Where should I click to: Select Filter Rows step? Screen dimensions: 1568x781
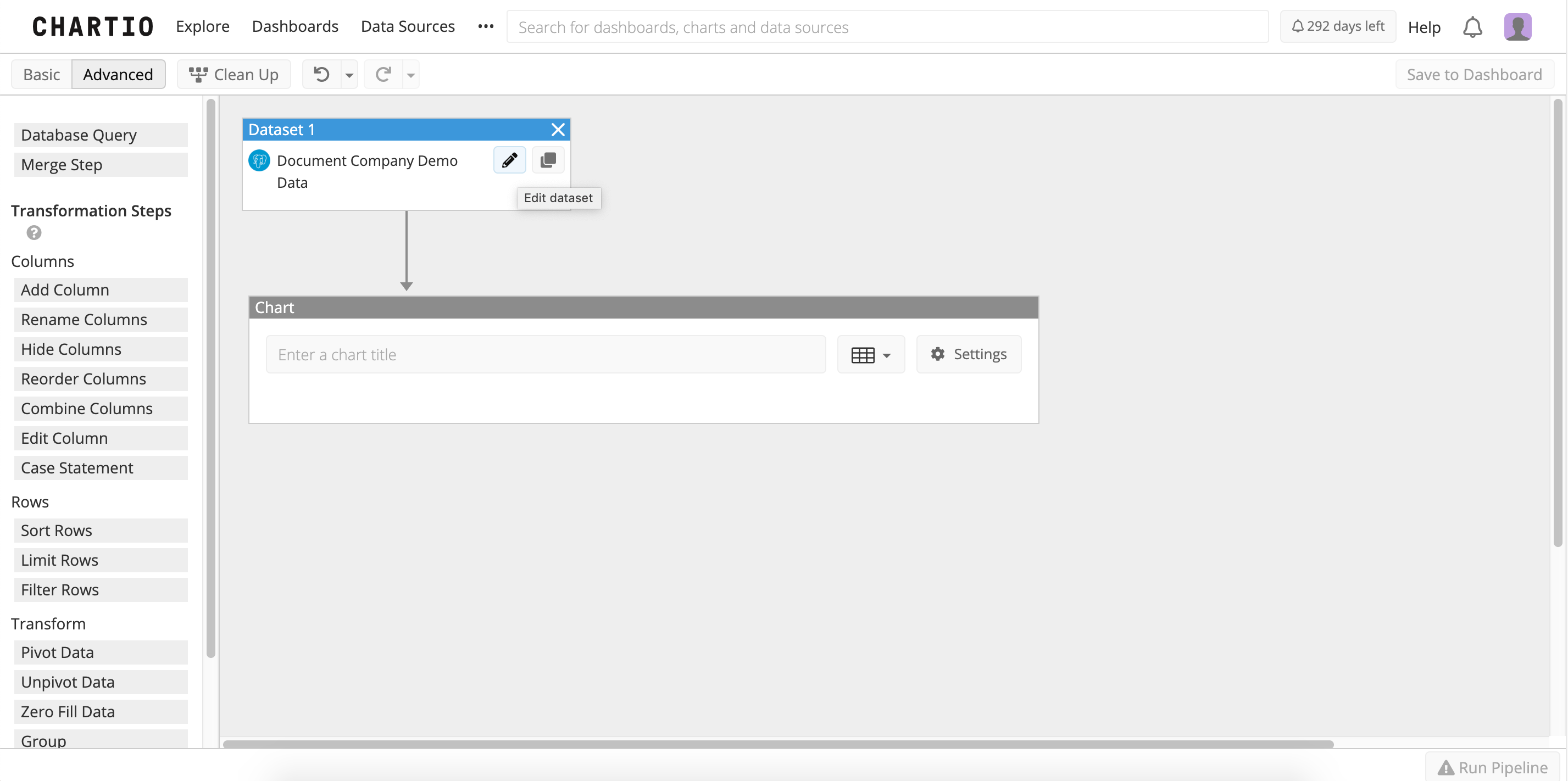click(x=101, y=590)
